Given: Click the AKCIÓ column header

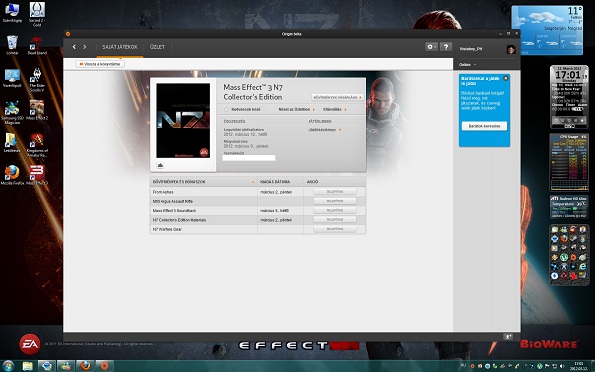Looking at the screenshot, I should (x=334, y=182).
